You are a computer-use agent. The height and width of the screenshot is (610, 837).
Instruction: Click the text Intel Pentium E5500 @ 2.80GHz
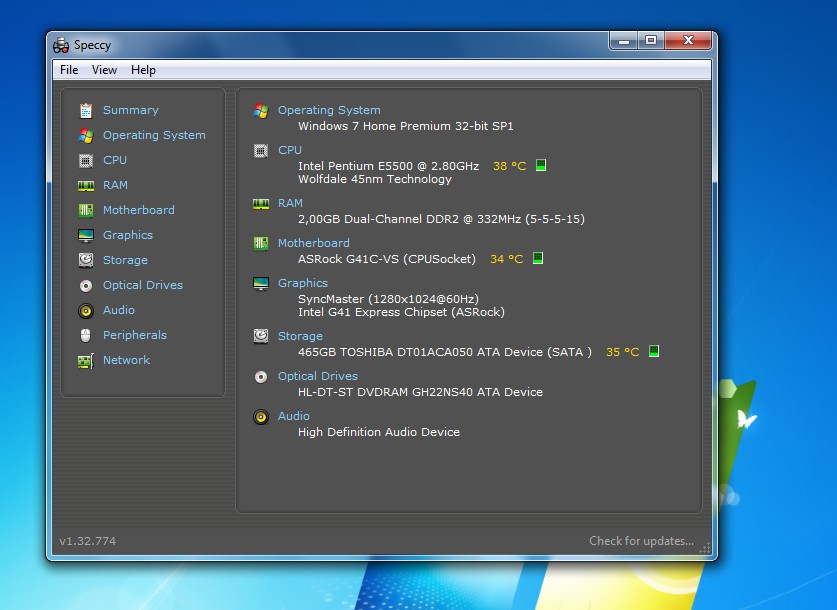point(389,166)
